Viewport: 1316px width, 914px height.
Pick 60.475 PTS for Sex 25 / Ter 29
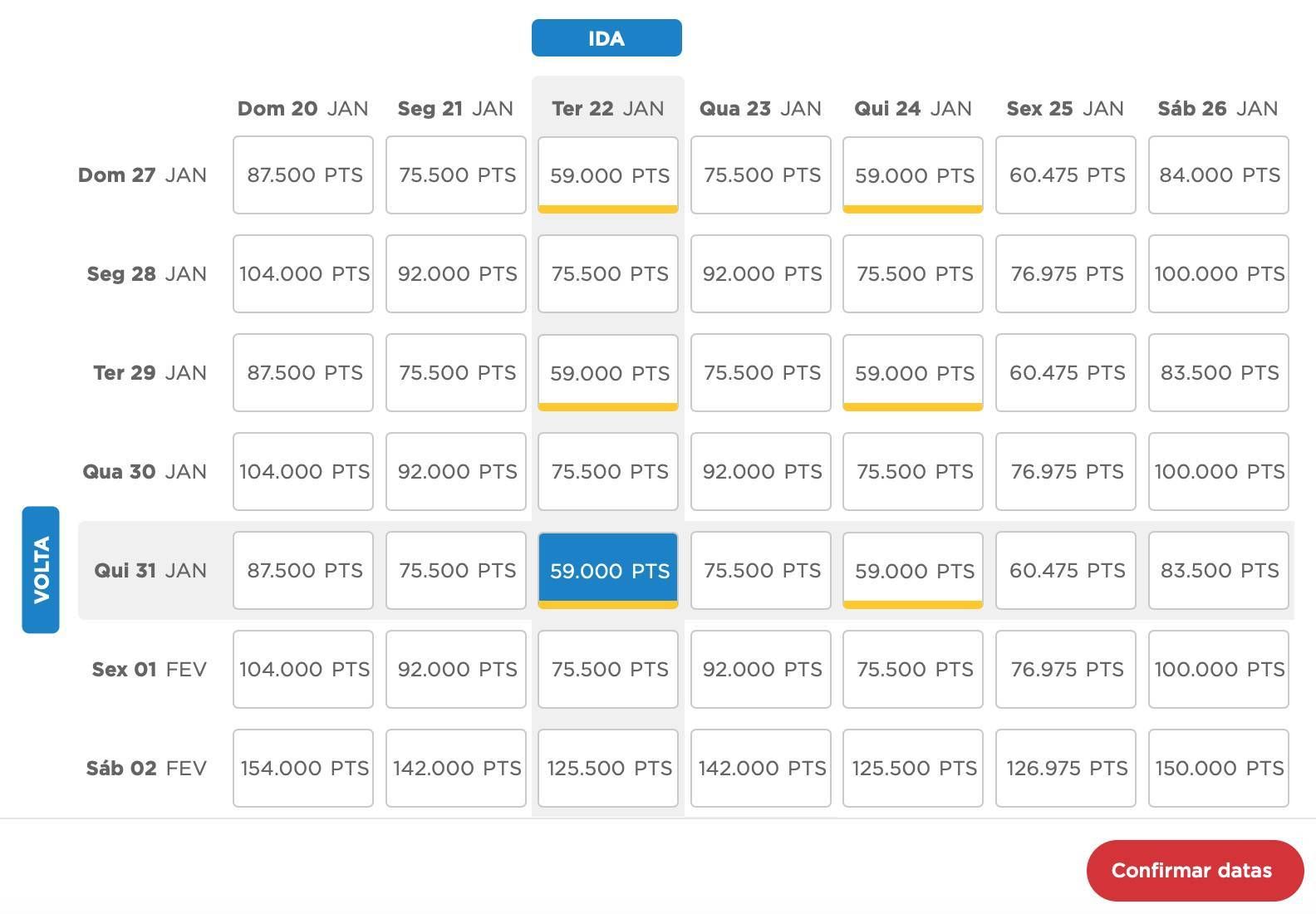1066,373
